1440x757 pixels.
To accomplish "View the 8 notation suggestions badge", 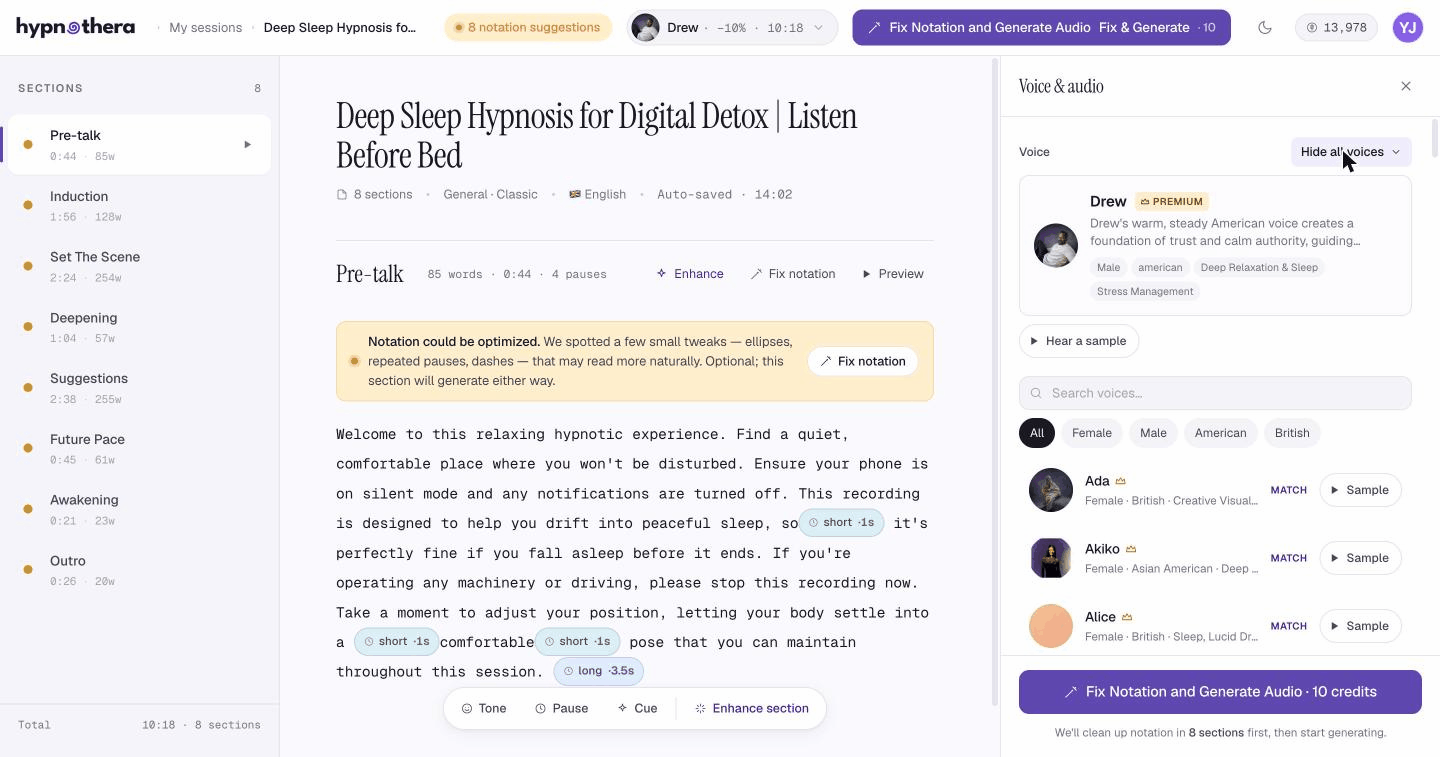I will 528,28.
